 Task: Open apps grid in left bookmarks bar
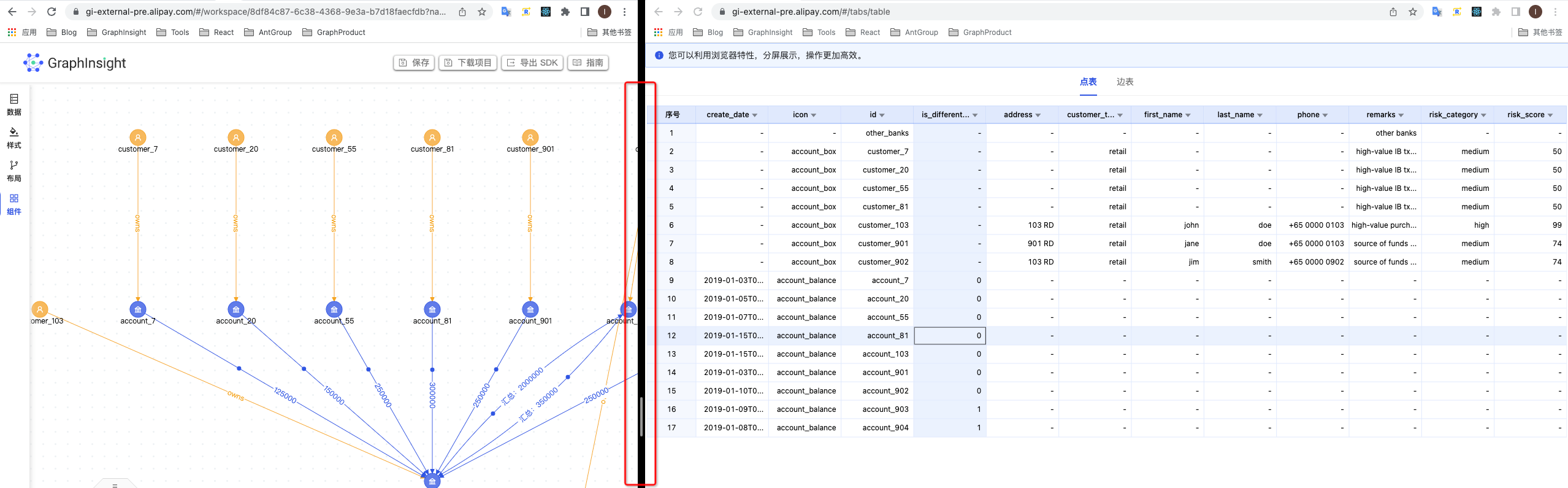point(12,33)
